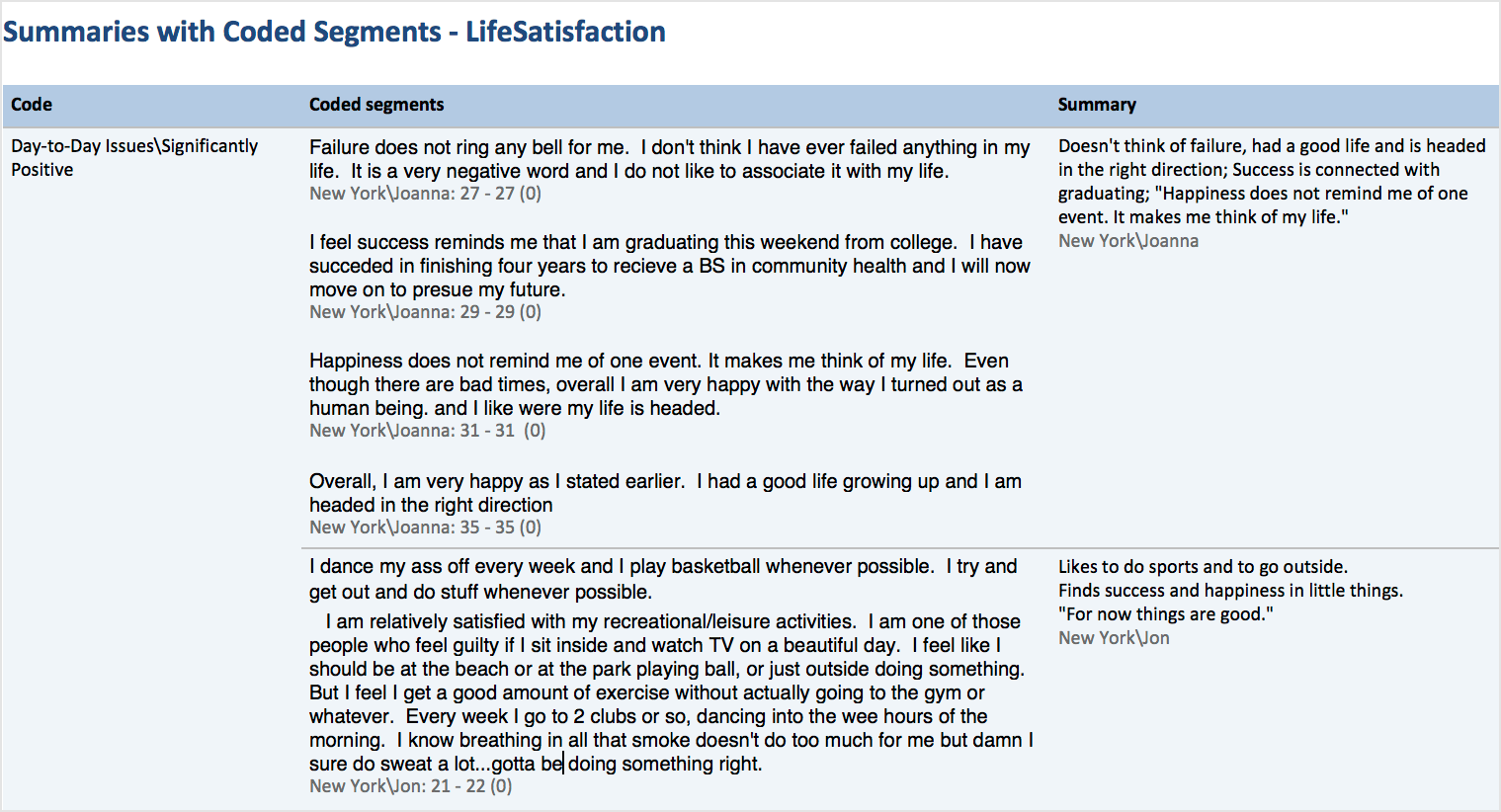Click the segment starting 'Failure does not ring'
Viewport: 1501px width, 812px height.
pos(670,159)
